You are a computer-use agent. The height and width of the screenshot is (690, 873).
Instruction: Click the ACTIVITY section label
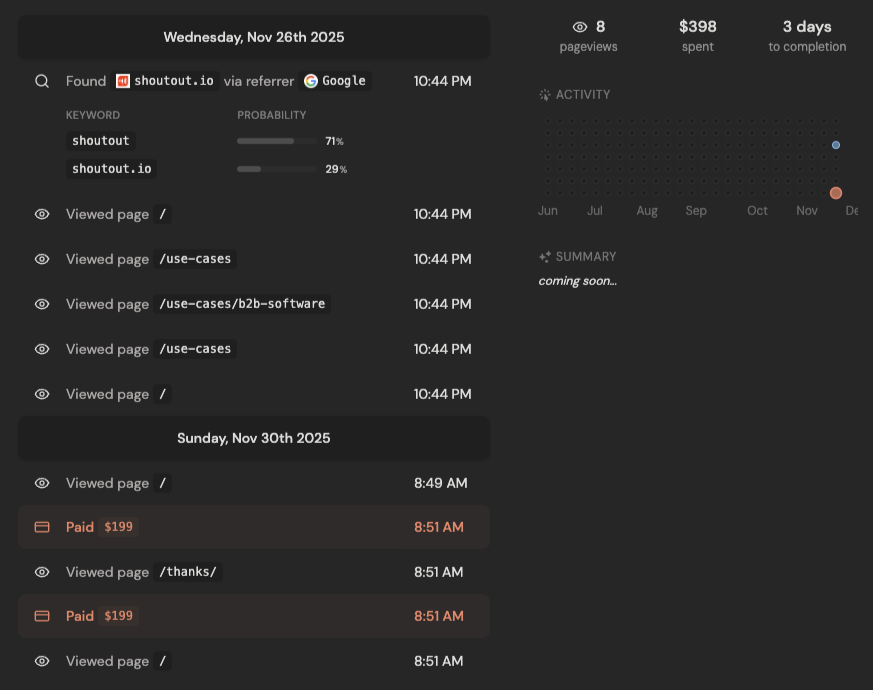point(583,95)
